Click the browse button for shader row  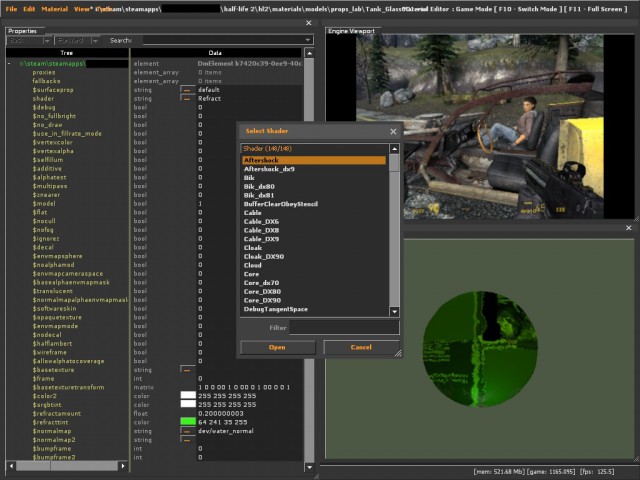point(188,99)
